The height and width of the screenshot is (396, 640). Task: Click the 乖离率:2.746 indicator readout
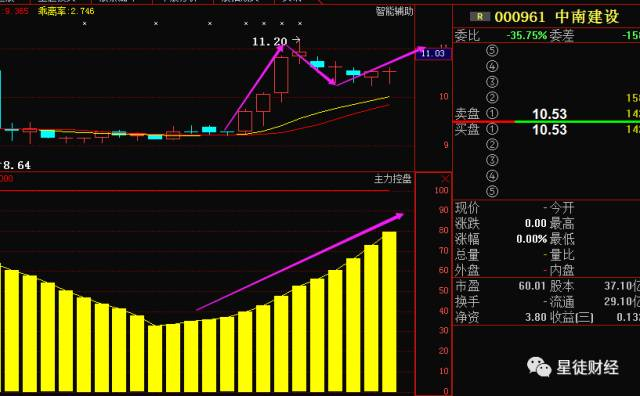66,11
